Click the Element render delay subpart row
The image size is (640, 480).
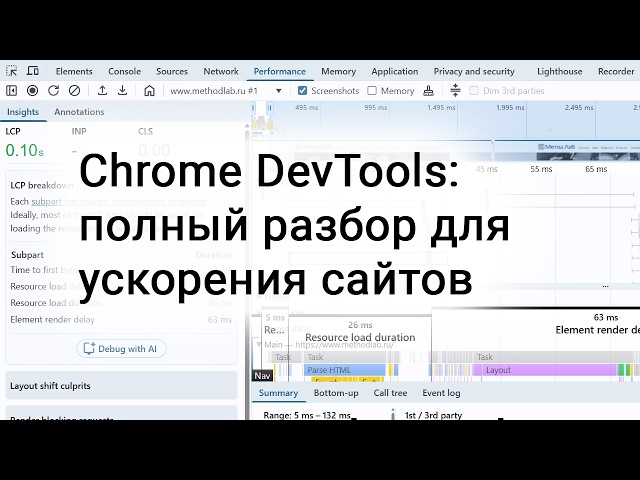click(x=121, y=320)
